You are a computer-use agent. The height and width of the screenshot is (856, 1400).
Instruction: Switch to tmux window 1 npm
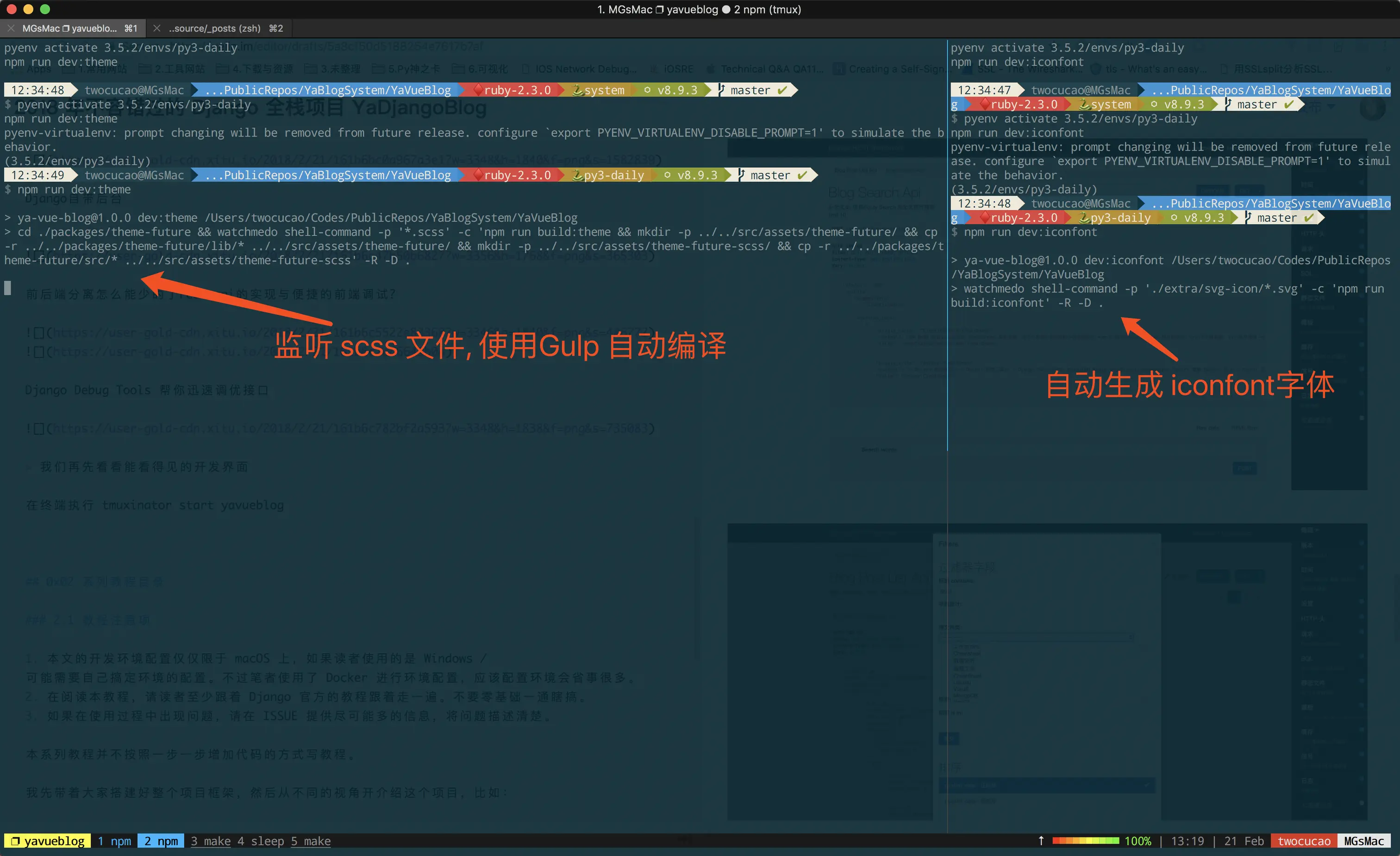(x=114, y=841)
